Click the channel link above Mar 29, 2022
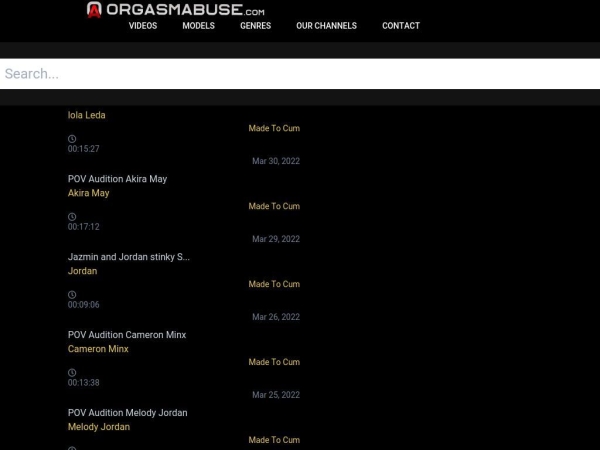 point(274,206)
